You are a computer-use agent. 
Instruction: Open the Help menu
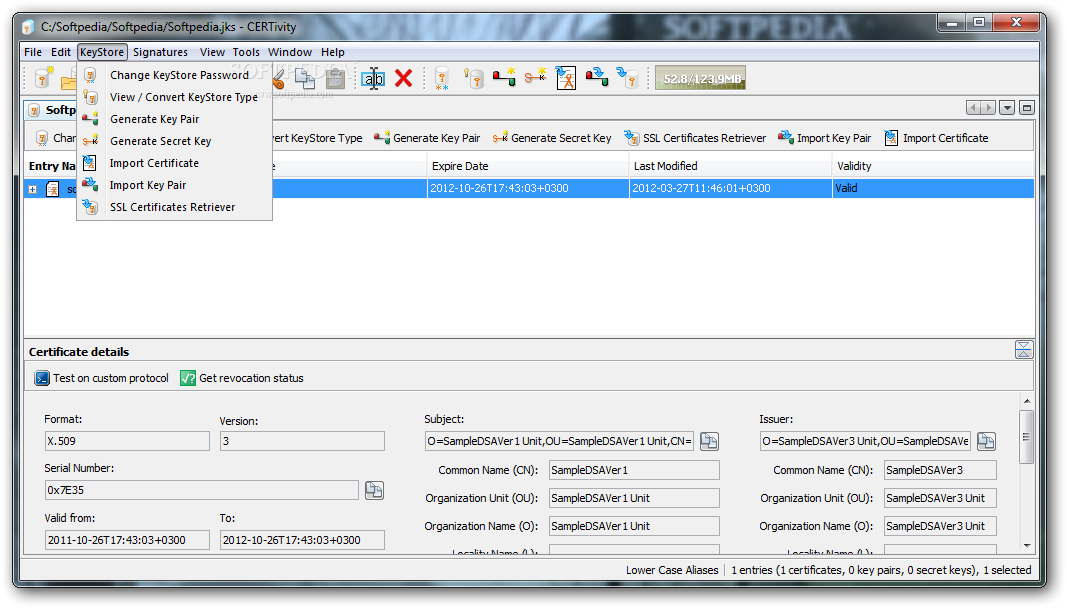[333, 52]
